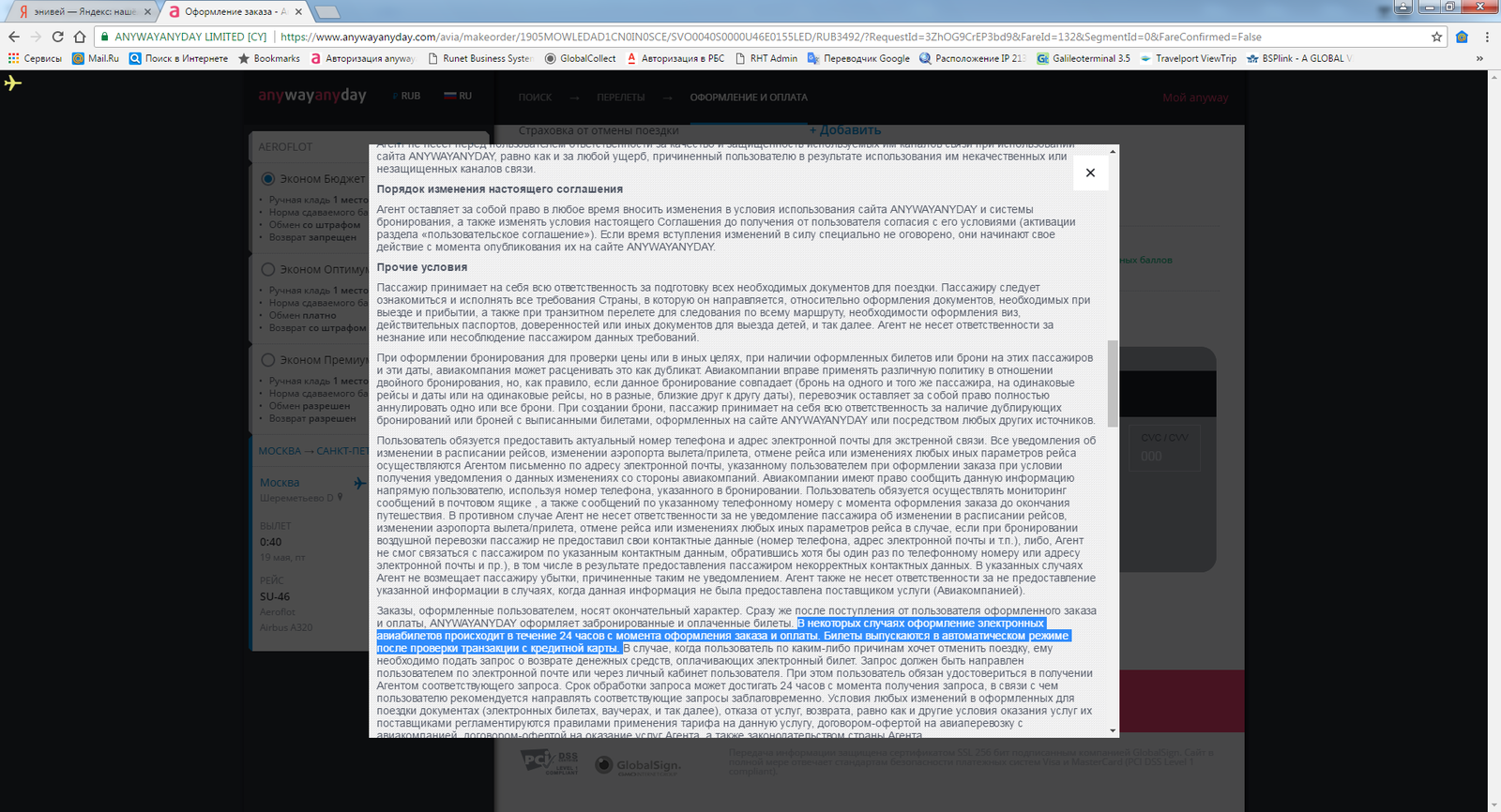Open Переводчик Google bookmark

(858, 58)
